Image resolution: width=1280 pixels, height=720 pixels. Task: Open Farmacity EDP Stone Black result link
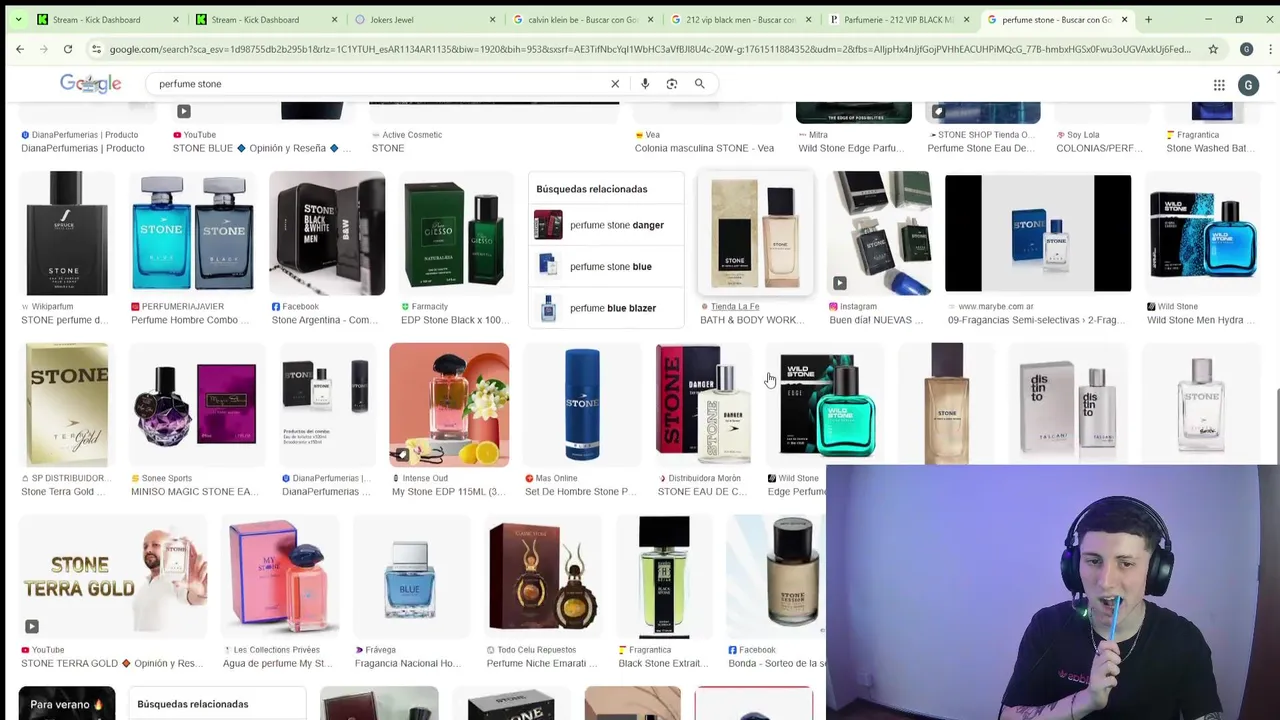point(455,313)
